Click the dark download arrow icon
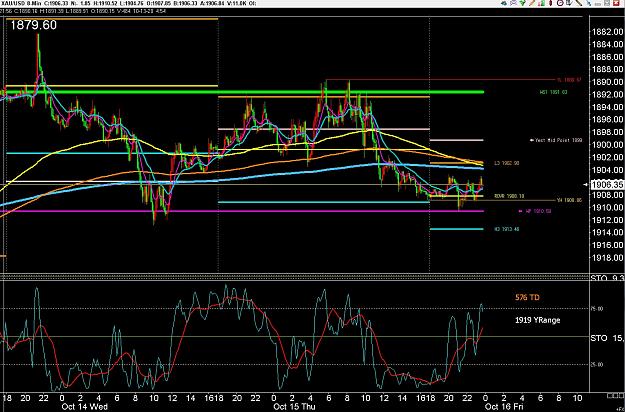625x412 pixels. click(569, 3)
